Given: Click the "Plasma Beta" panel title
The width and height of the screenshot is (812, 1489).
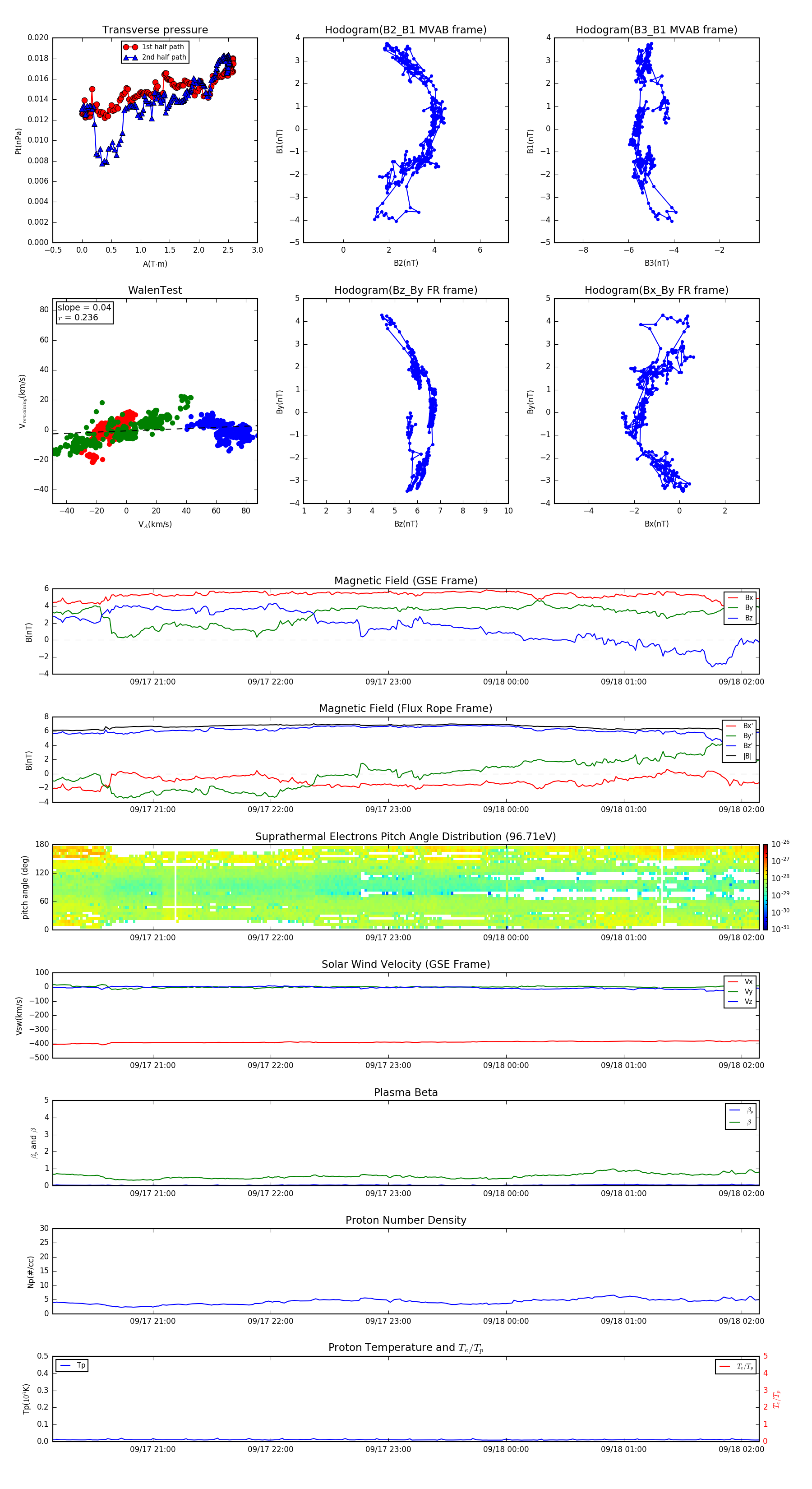Looking at the screenshot, I should [x=406, y=1092].
